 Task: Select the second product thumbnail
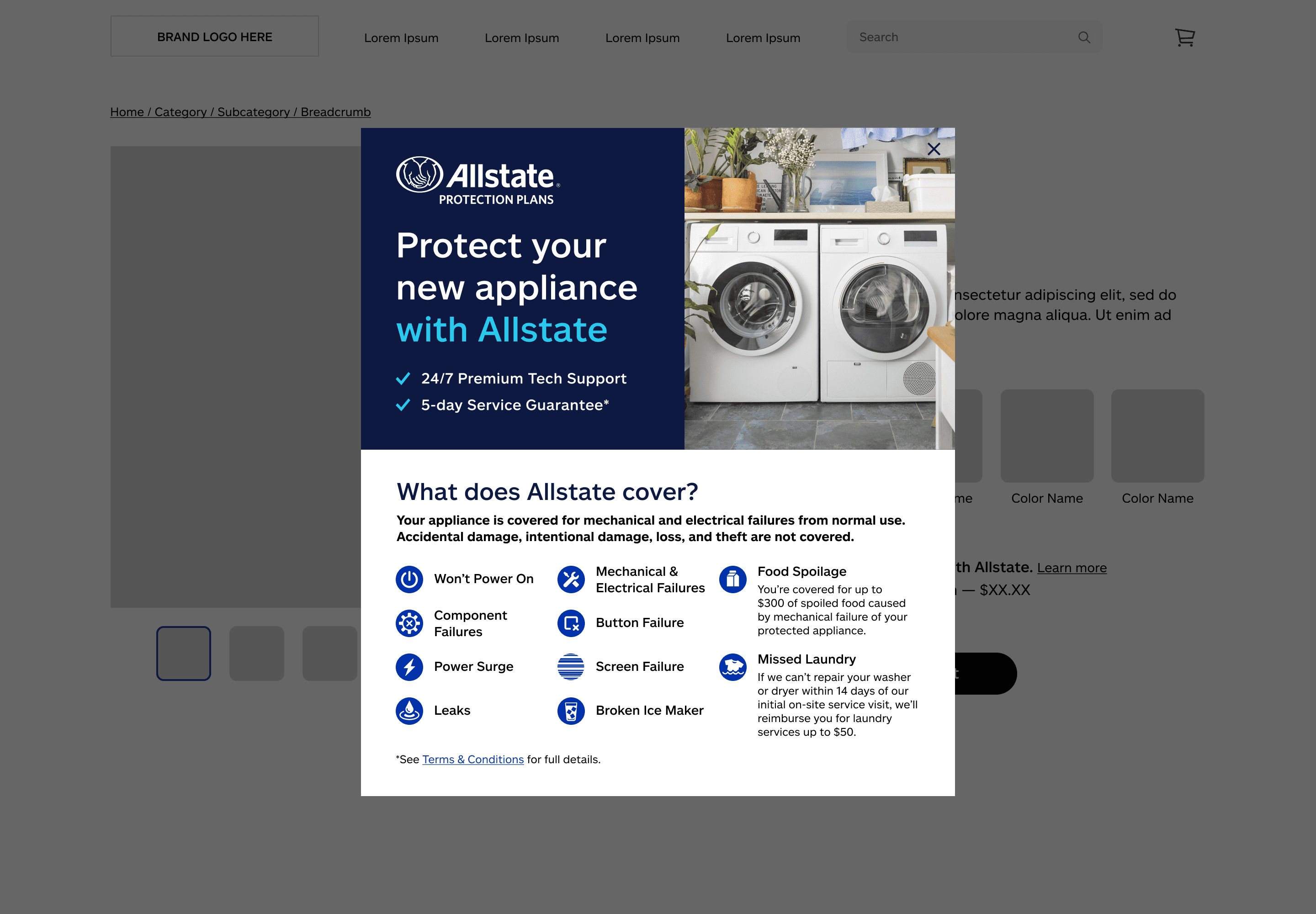click(256, 654)
